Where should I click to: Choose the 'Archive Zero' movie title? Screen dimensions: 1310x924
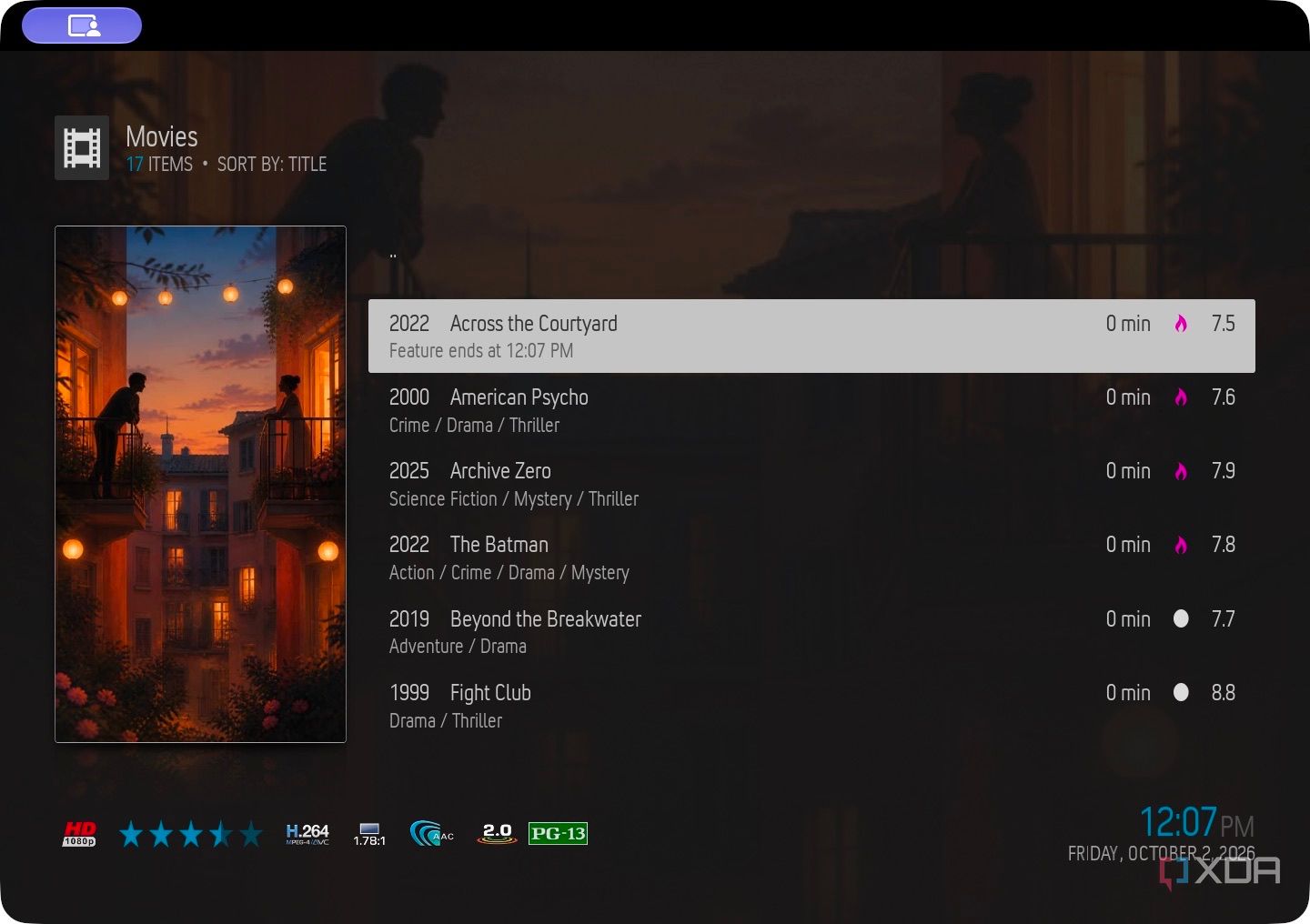[500, 471]
